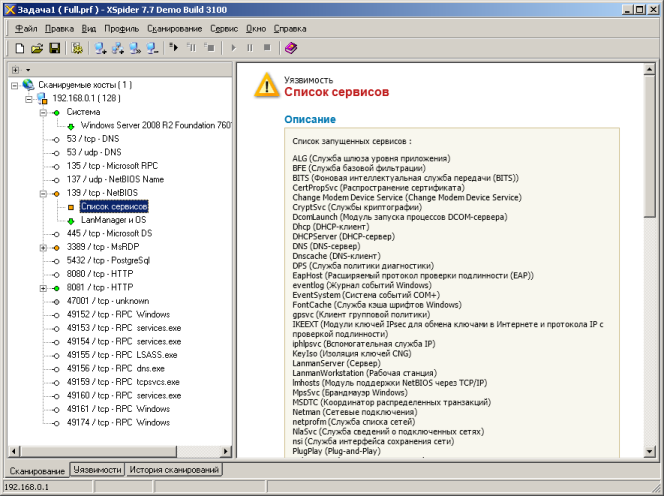664x496 pixels.
Task: Select 137 / udp - NetBIOS Name item
Action: click(x=115, y=180)
